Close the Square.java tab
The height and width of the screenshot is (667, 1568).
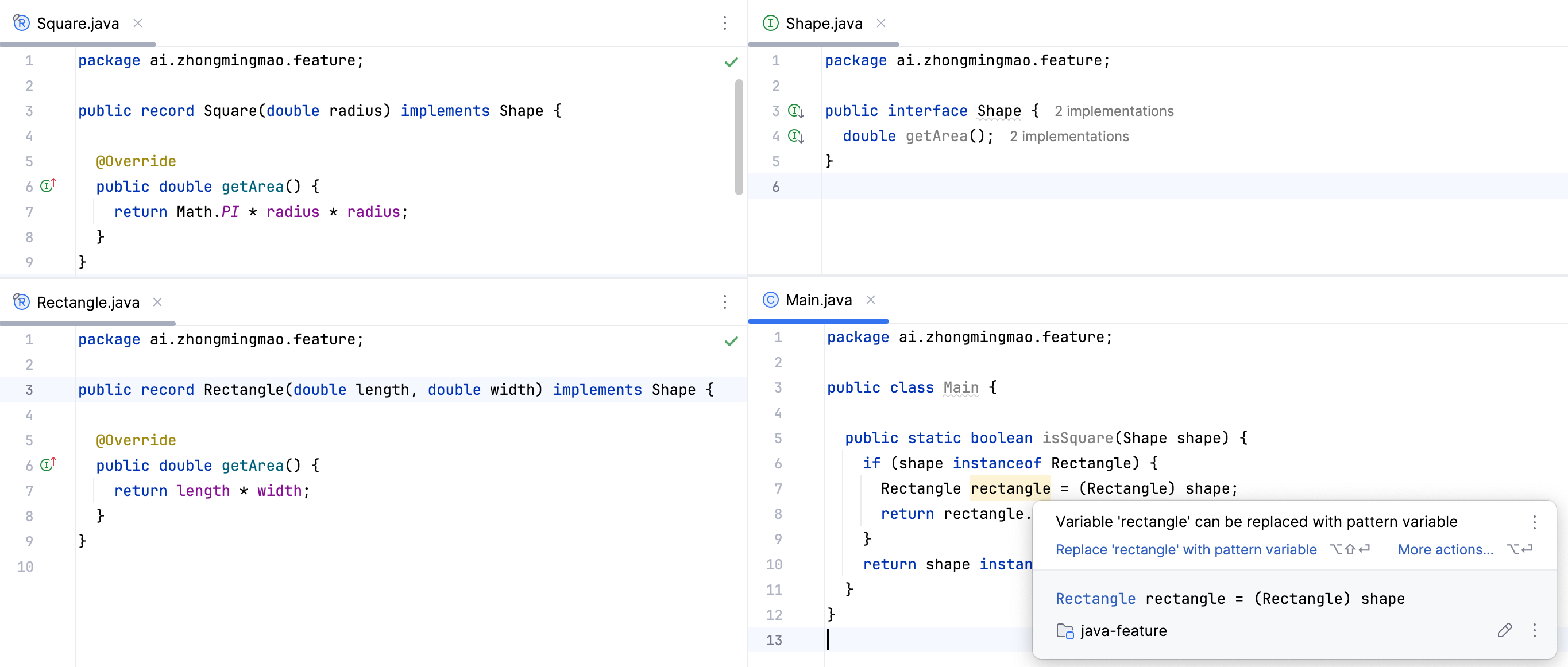[x=138, y=23]
